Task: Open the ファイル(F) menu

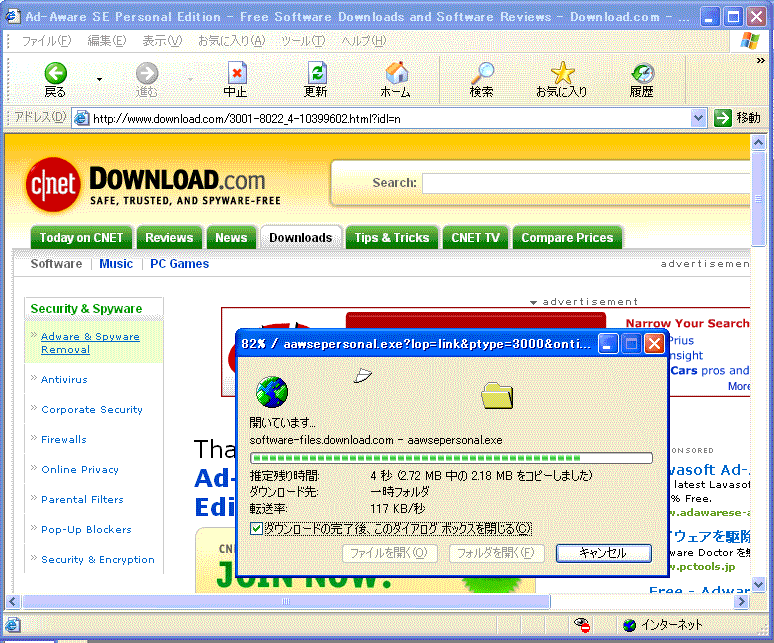Action: pos(46,40)
